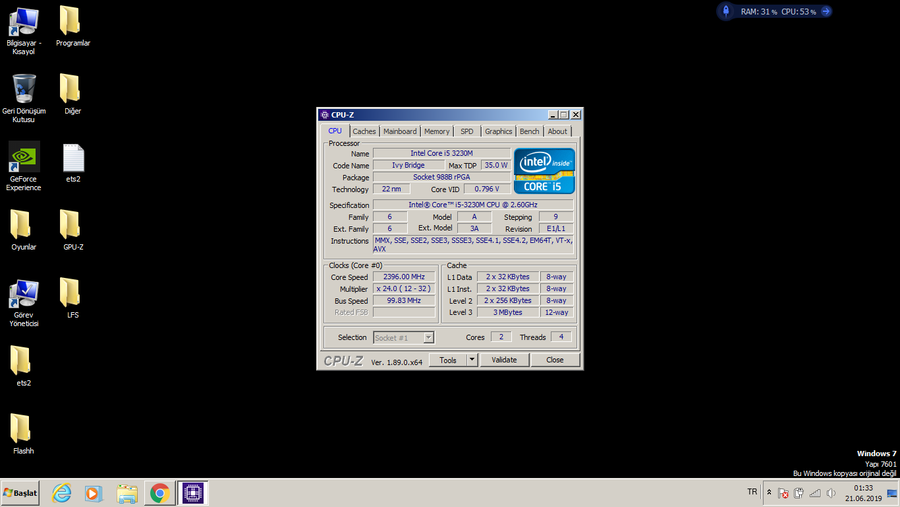This screenshot has width=900, height=507.
Task: Click the Package value Socket 988B rPGA
Action: coord(441,177)
